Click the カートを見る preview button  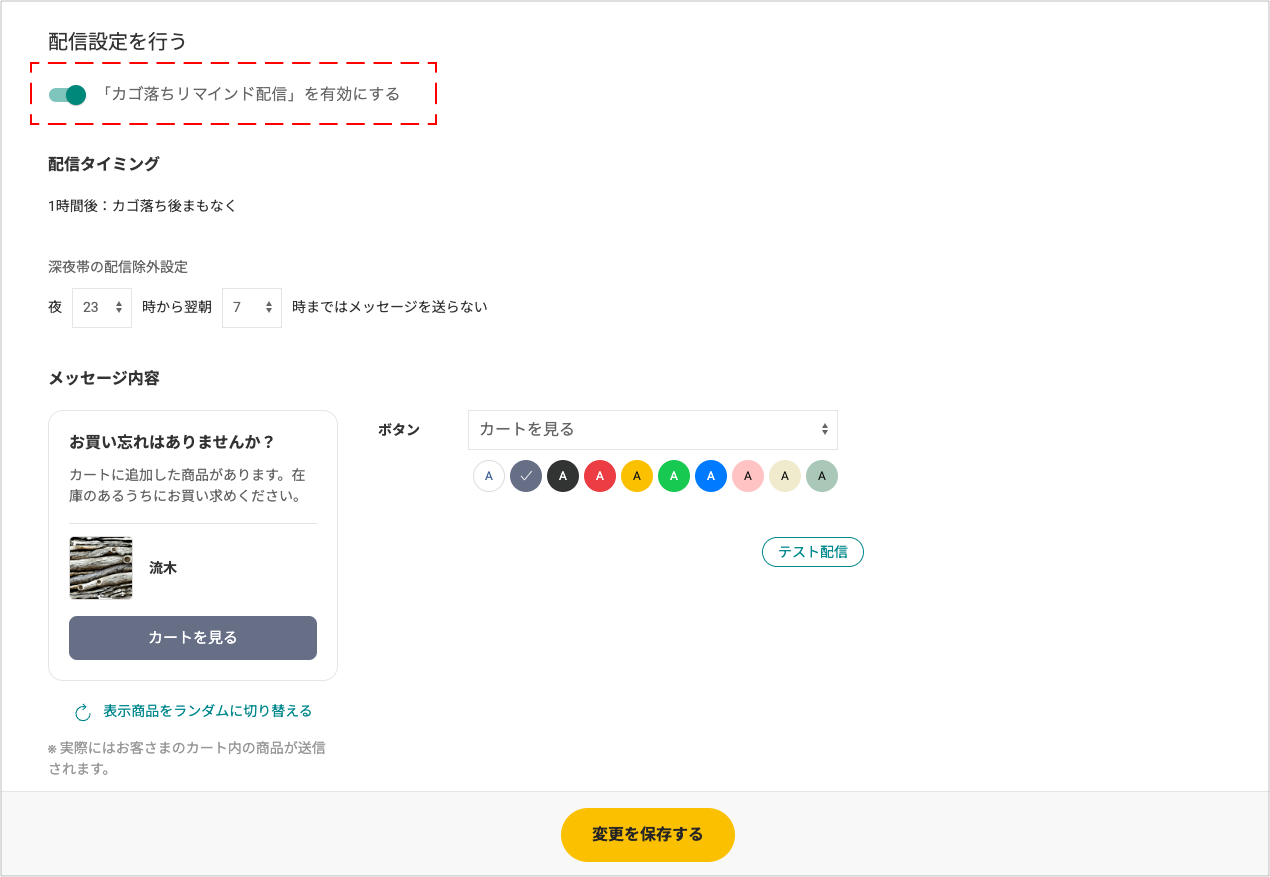(193, 638)
